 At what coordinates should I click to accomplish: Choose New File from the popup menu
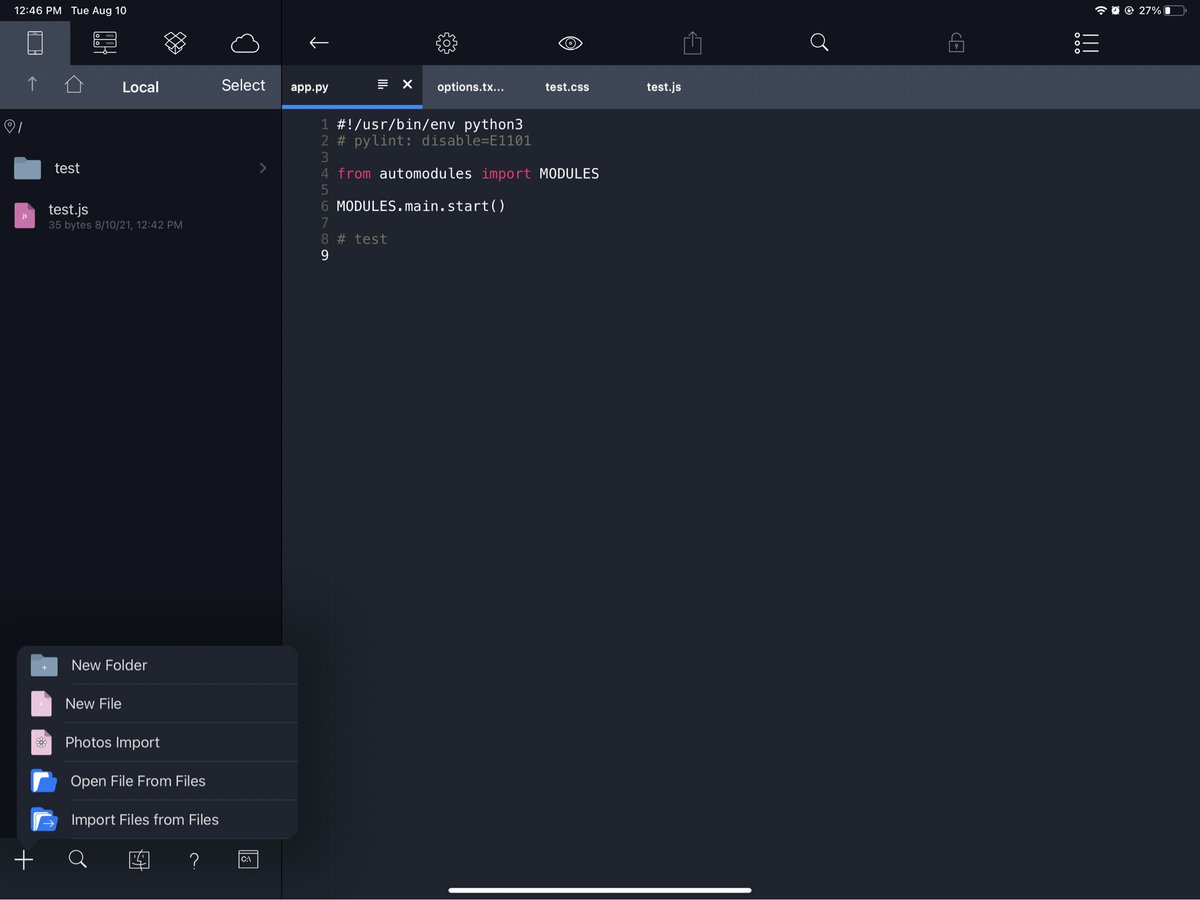coord(158,704)
